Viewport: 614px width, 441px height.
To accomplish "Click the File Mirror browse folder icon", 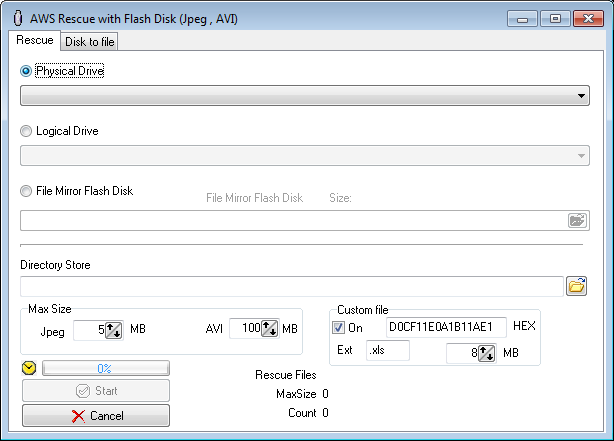I will point(576,220).
